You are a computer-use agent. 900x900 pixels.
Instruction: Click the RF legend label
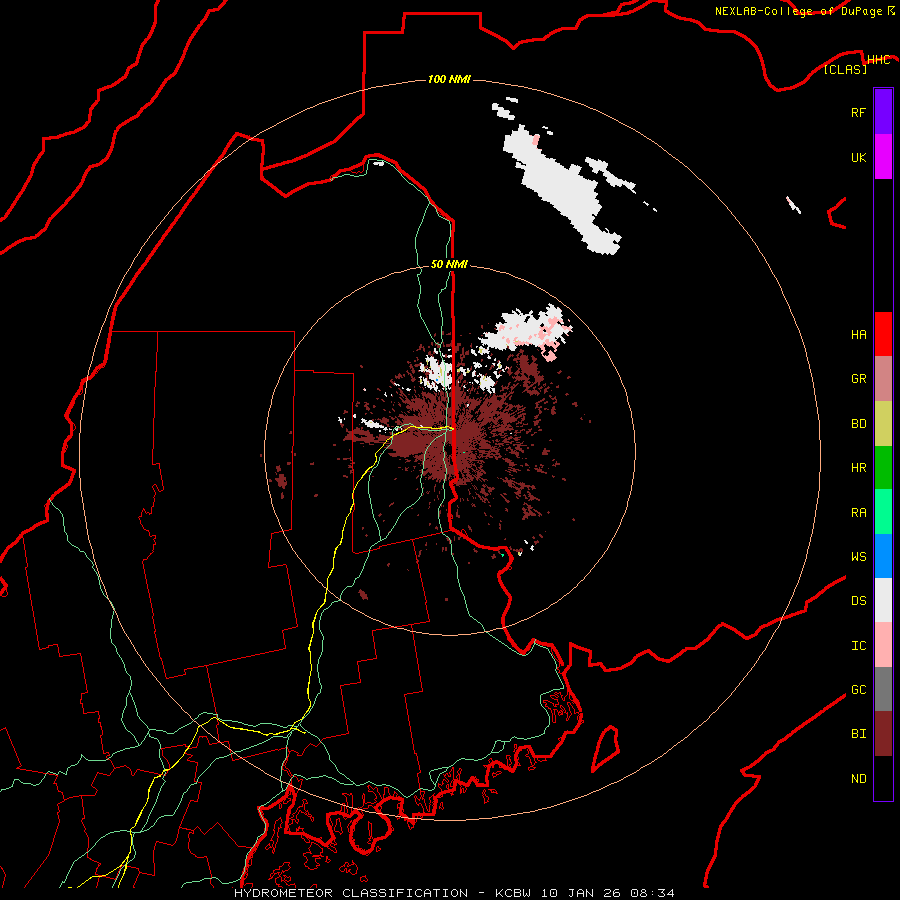858,112
